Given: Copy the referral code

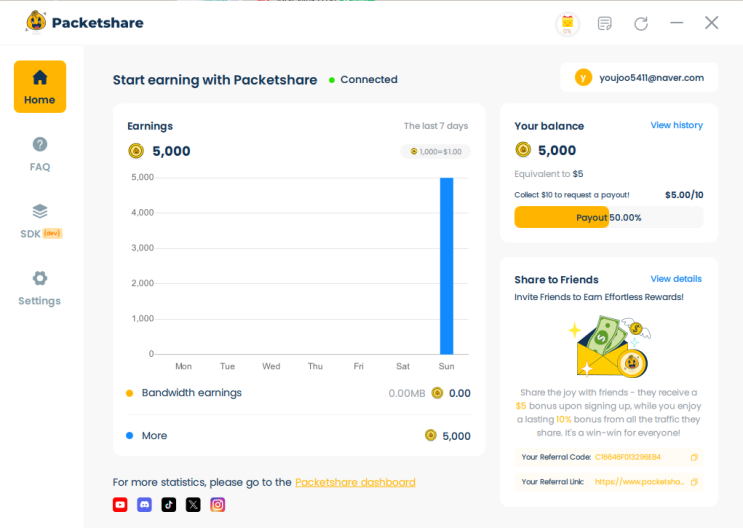Looking at the screenshot, I should [x=694, y=457].
